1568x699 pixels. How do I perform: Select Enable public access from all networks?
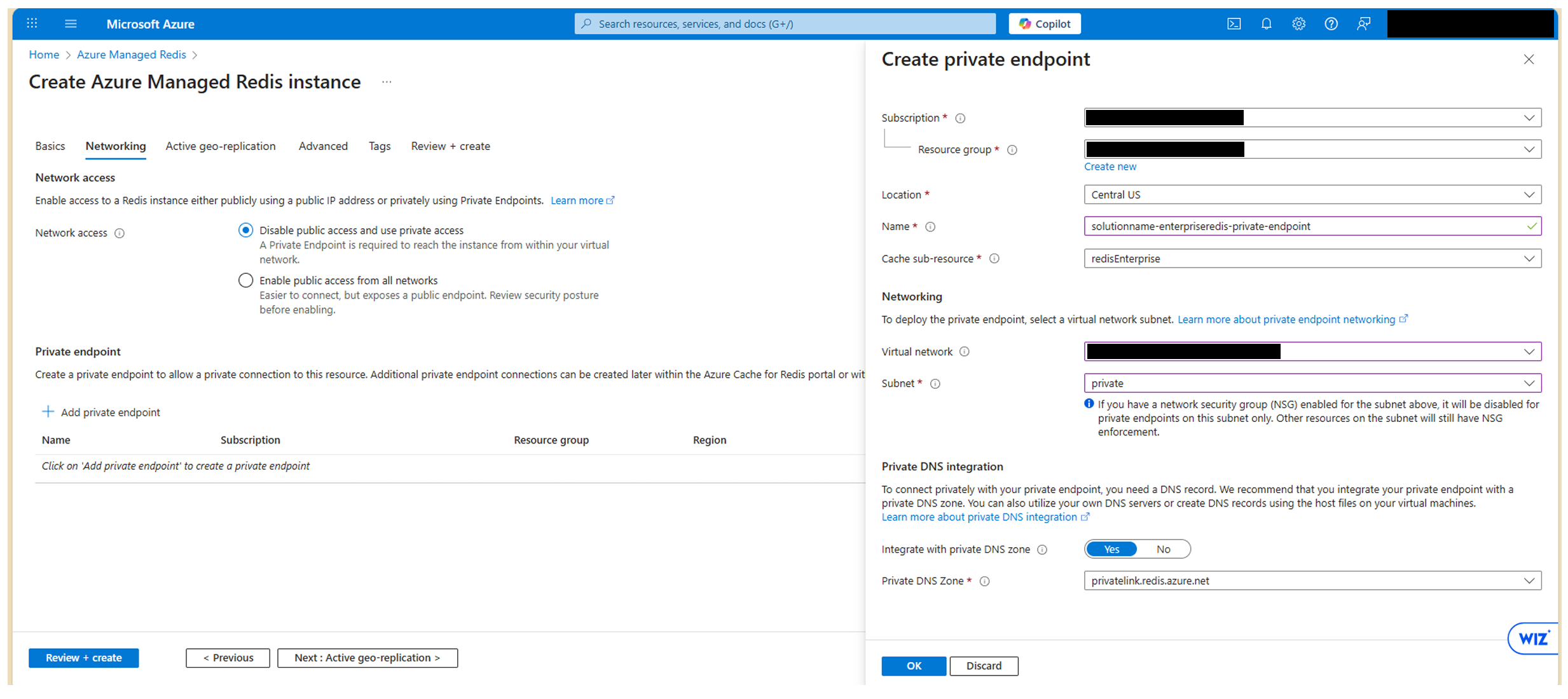pos(245,280)
